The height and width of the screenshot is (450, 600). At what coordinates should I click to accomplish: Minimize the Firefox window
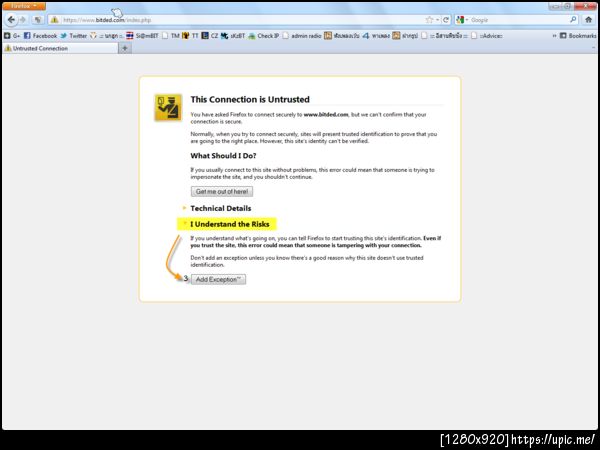[x=554, y=6]
